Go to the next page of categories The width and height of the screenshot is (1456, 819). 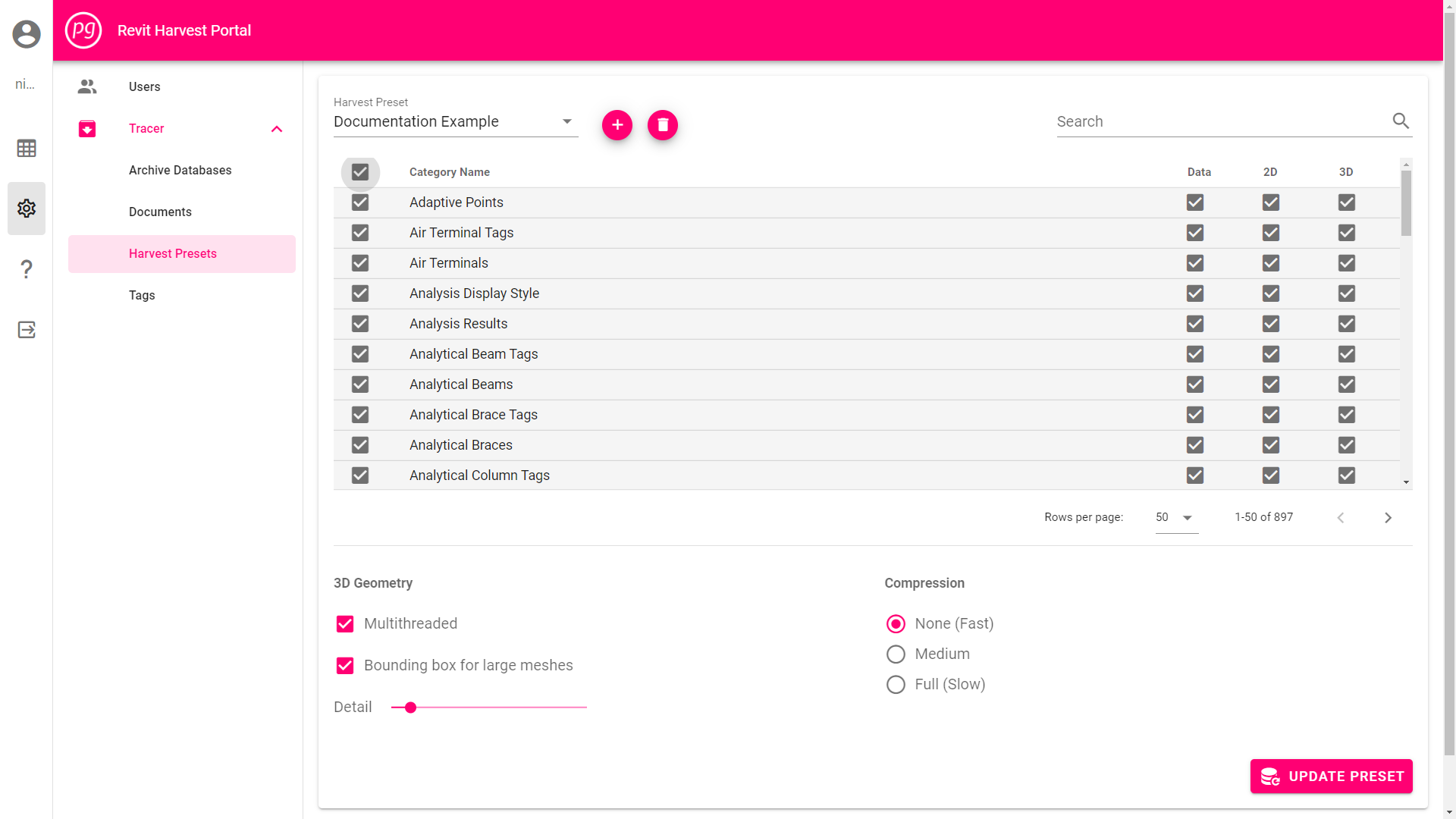pyautogui.click(x=1389, y=517)
